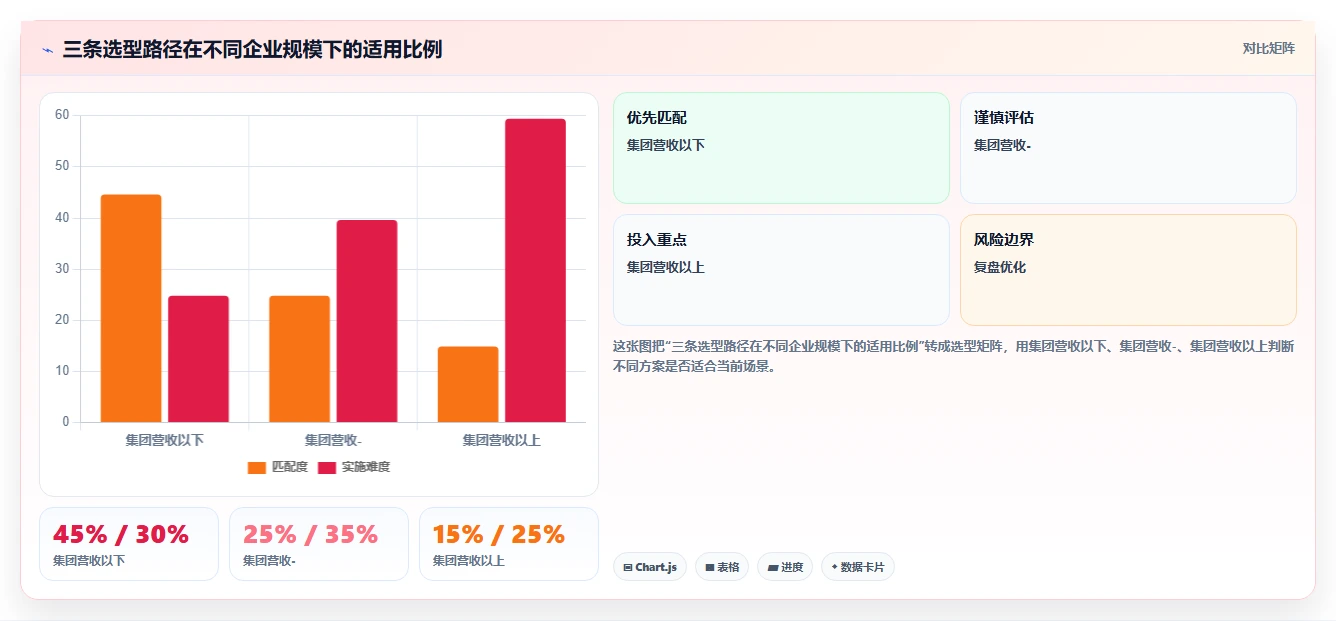The height and width of the screenshot is (621, 1336).
Task: Click y-axis value 60
Action: (62, 115)
